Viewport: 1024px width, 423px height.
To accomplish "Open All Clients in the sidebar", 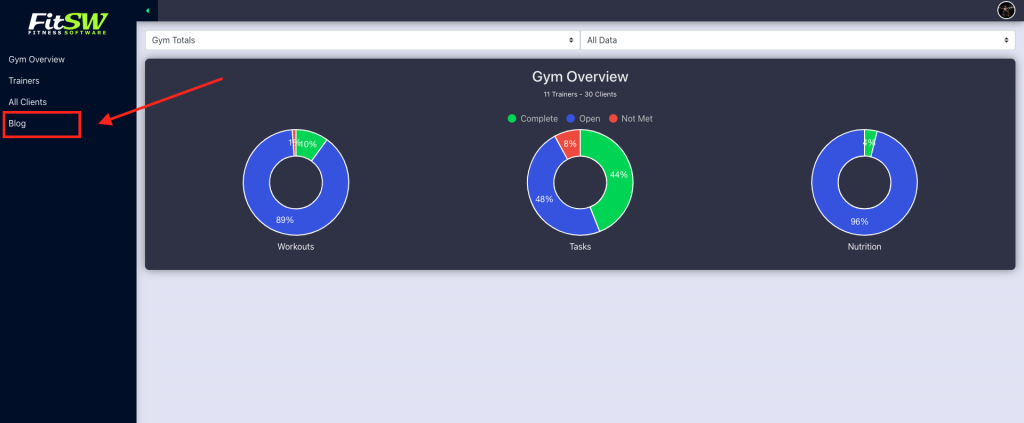I will click(x=27, y=102).
